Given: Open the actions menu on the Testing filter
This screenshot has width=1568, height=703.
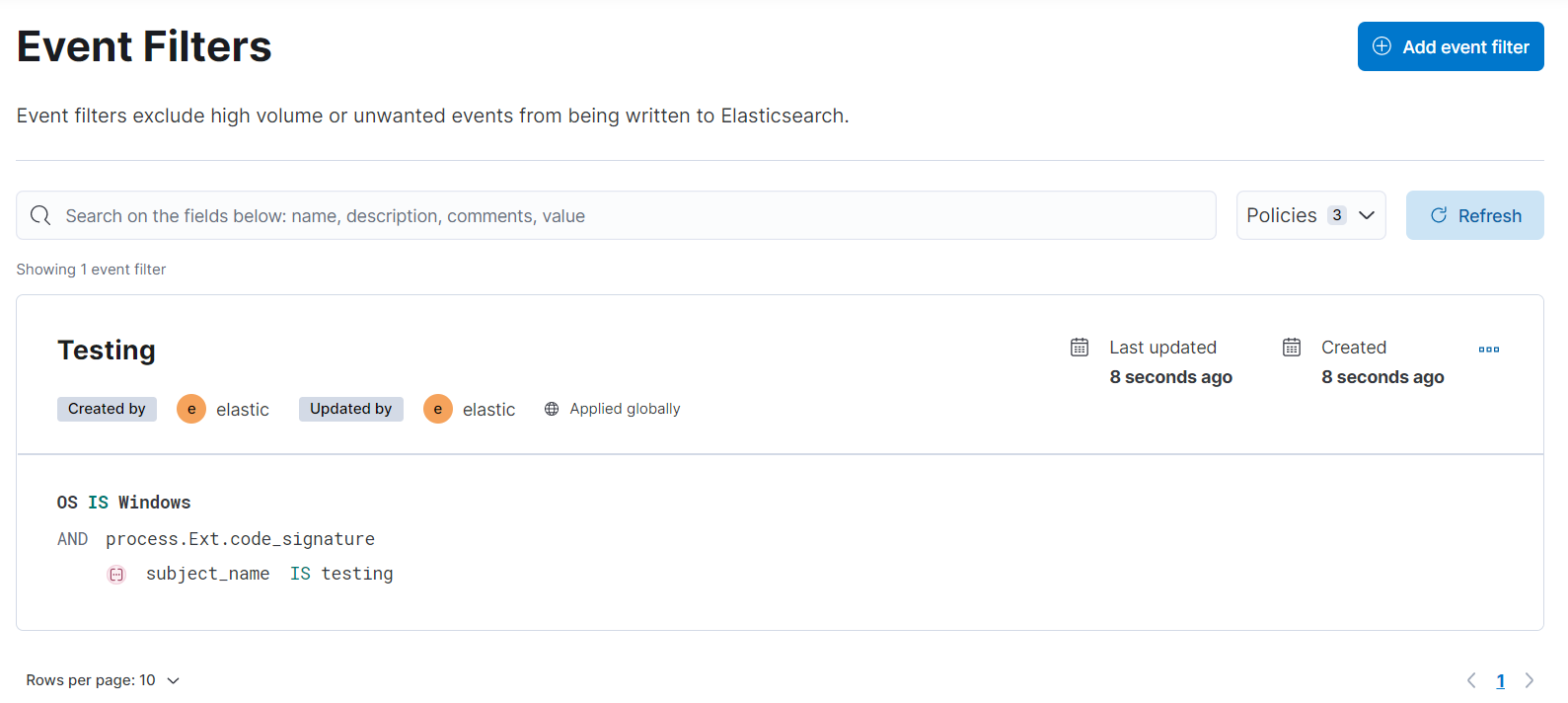Looking at the screenshot, I should [1489, 349].
